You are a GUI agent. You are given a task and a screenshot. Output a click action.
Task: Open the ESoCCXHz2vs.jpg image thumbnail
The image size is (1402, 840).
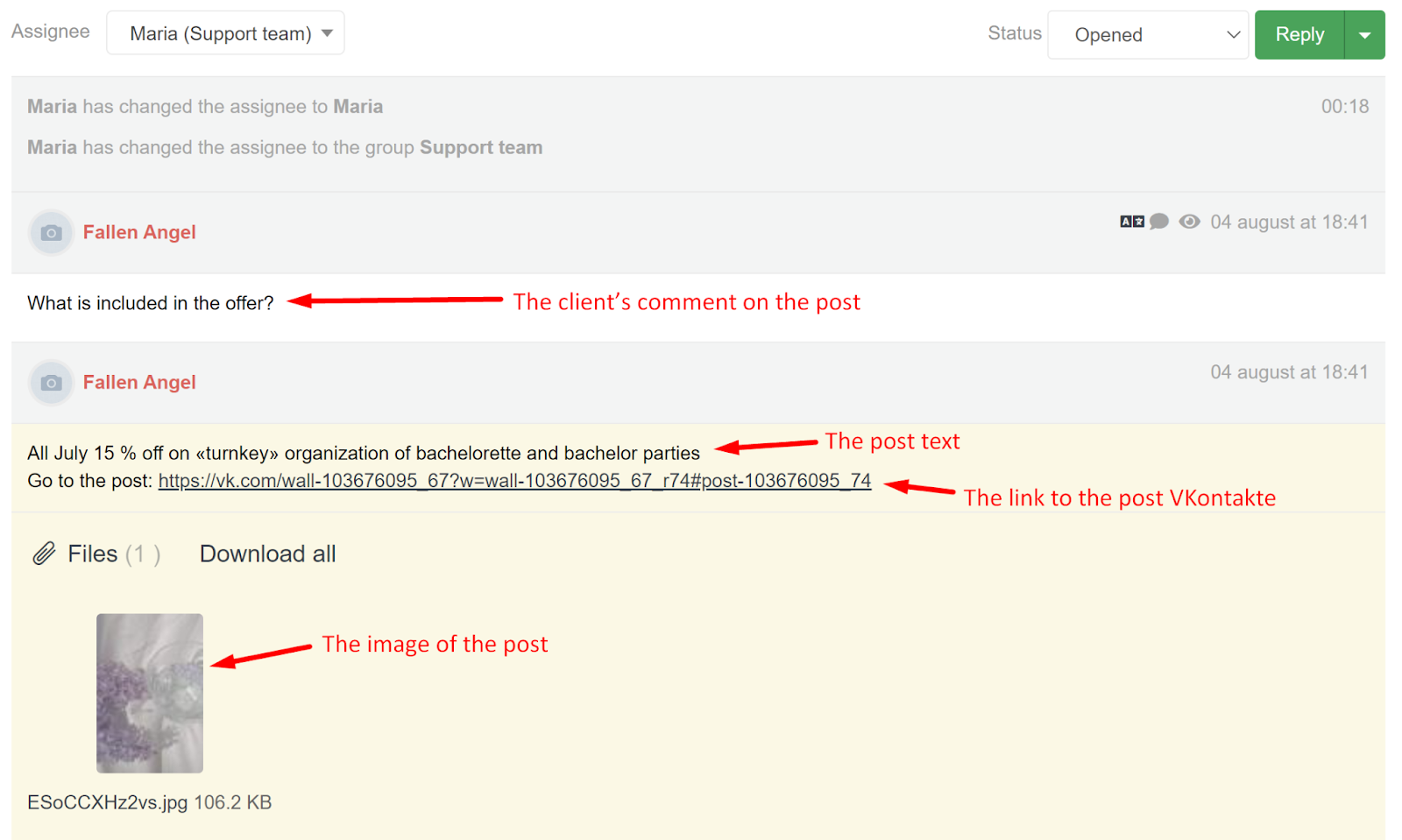(149, 693)
